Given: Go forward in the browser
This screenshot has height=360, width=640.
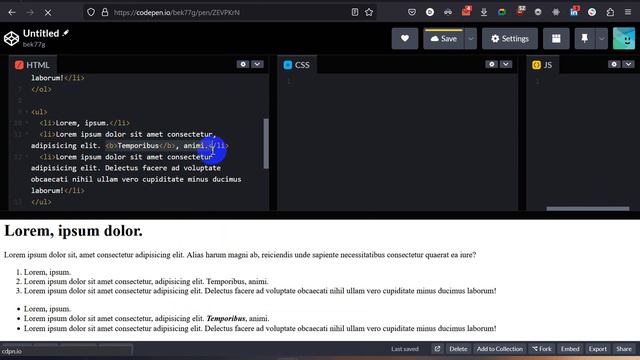Looking at the screenshot, I should (x=30, y=12).
